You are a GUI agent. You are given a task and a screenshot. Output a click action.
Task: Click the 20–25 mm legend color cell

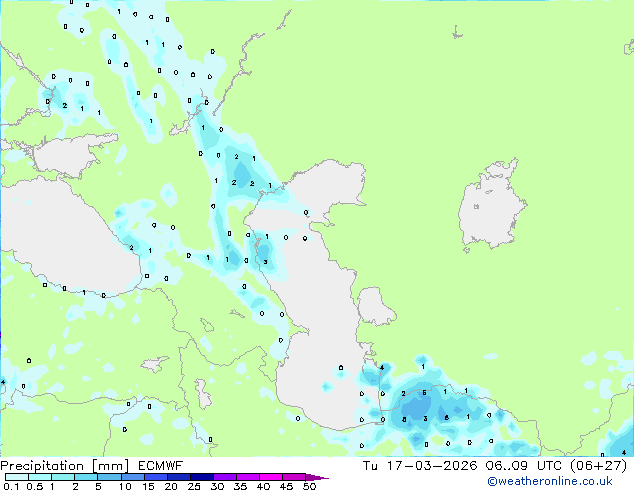pos(178,477)
